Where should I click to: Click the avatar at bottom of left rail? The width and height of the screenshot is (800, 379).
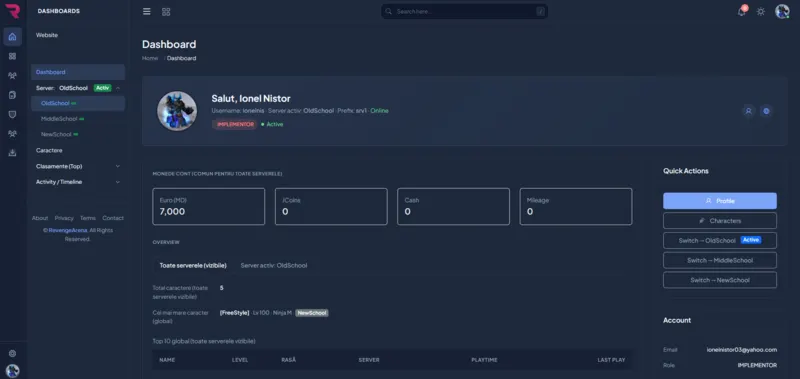tap(12, 371)
